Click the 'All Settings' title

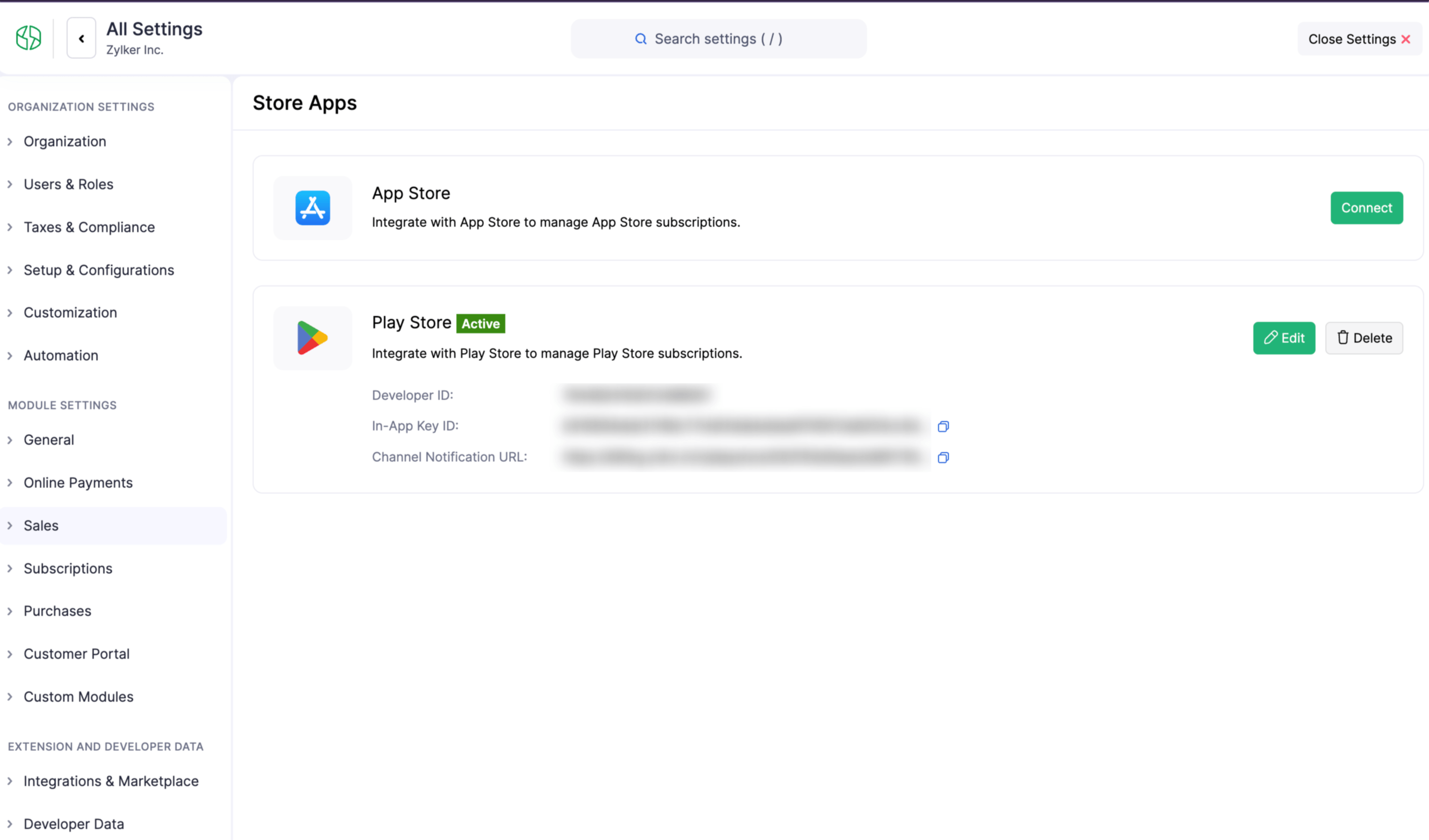click(x=154, y=29)
